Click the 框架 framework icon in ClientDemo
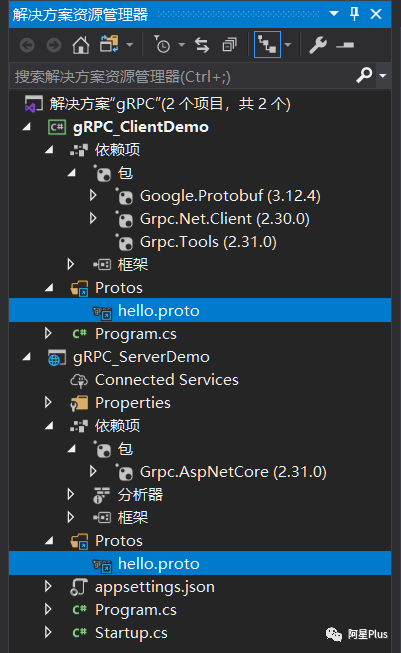 [102, 264]
